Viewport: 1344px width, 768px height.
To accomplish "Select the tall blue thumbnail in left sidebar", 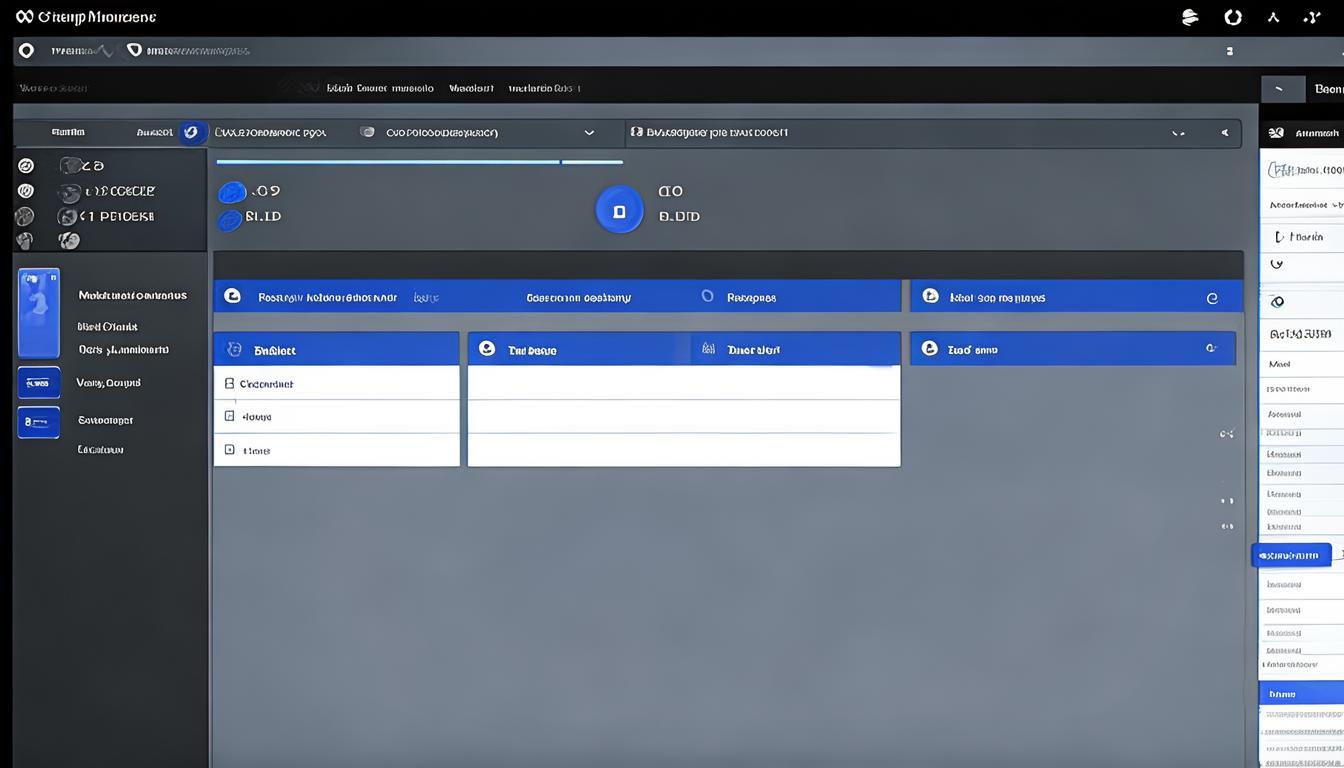I will [x=39, y=313].
